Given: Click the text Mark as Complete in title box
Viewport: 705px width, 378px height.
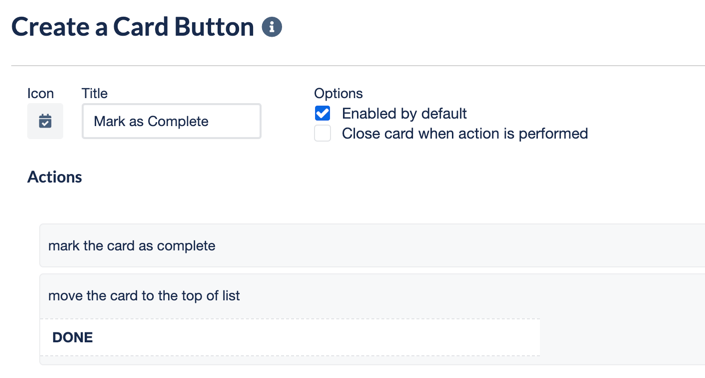Looking at the screenshot, I should [151, 121].
